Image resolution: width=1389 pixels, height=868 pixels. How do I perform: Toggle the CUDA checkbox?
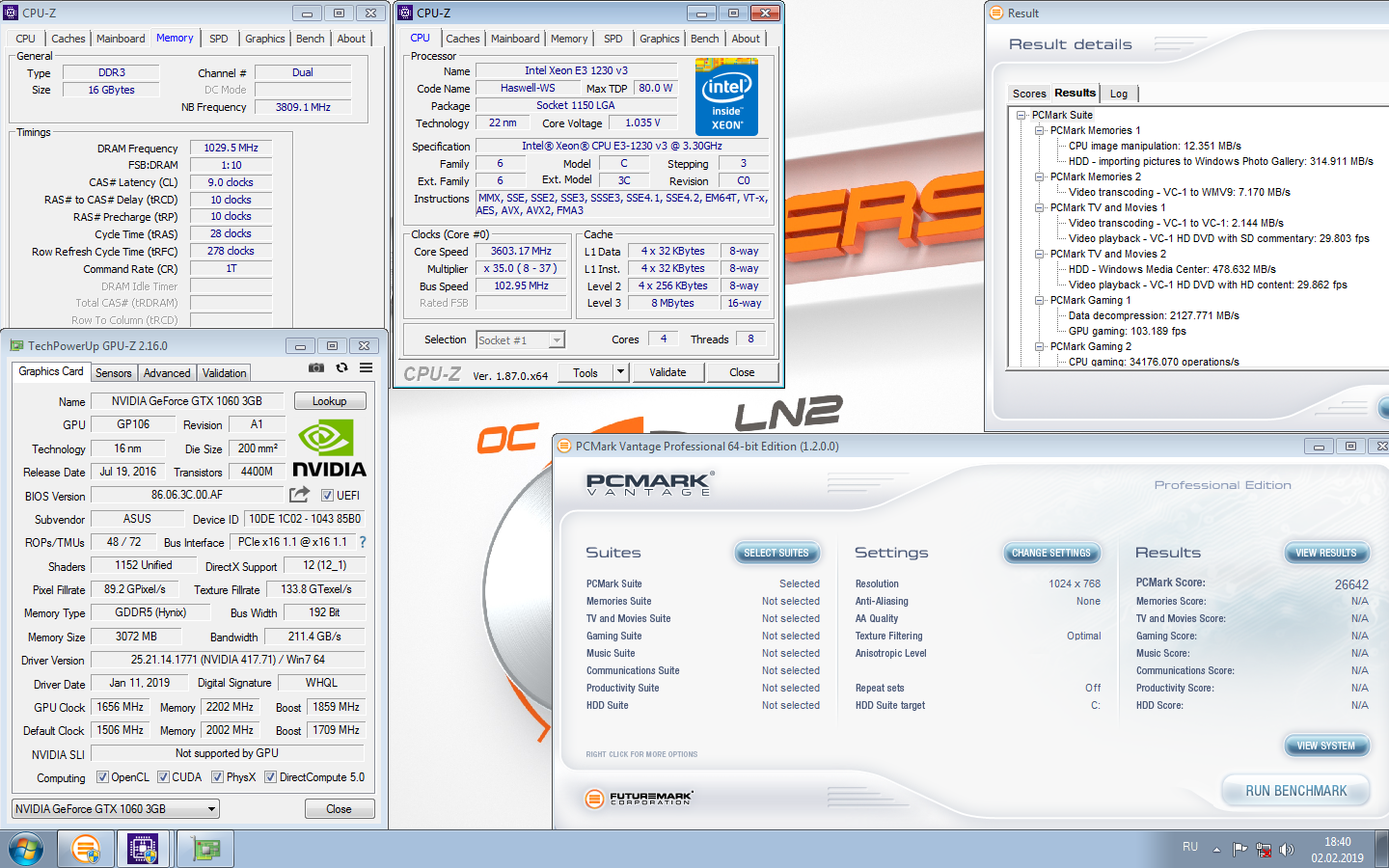(x=163, y=777)
